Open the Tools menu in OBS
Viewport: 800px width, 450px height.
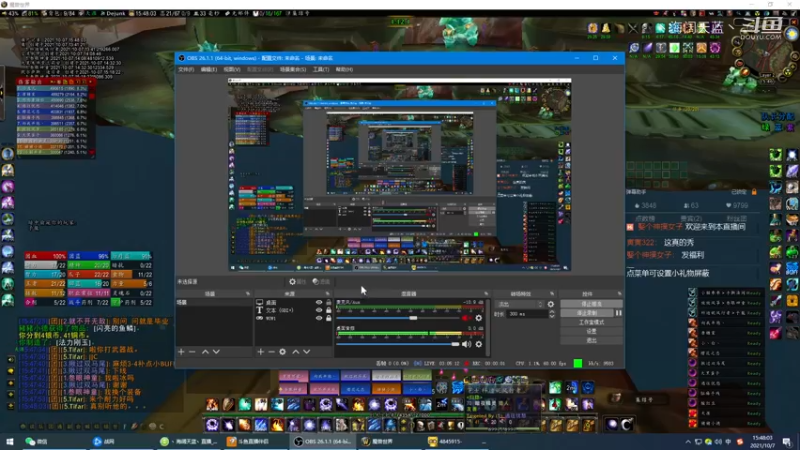tap(320, 69)
